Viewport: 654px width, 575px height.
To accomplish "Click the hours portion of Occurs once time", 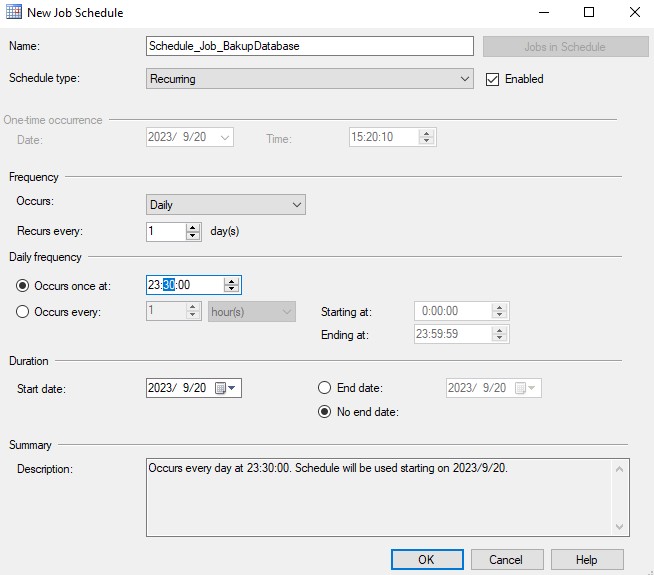I will click(x=154, y=285).
